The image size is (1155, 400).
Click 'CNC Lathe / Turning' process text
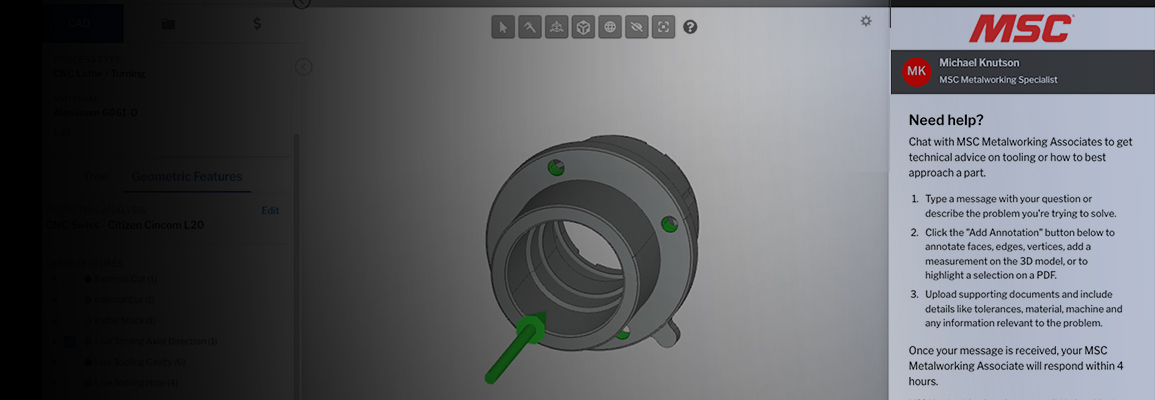pos(99,74)
